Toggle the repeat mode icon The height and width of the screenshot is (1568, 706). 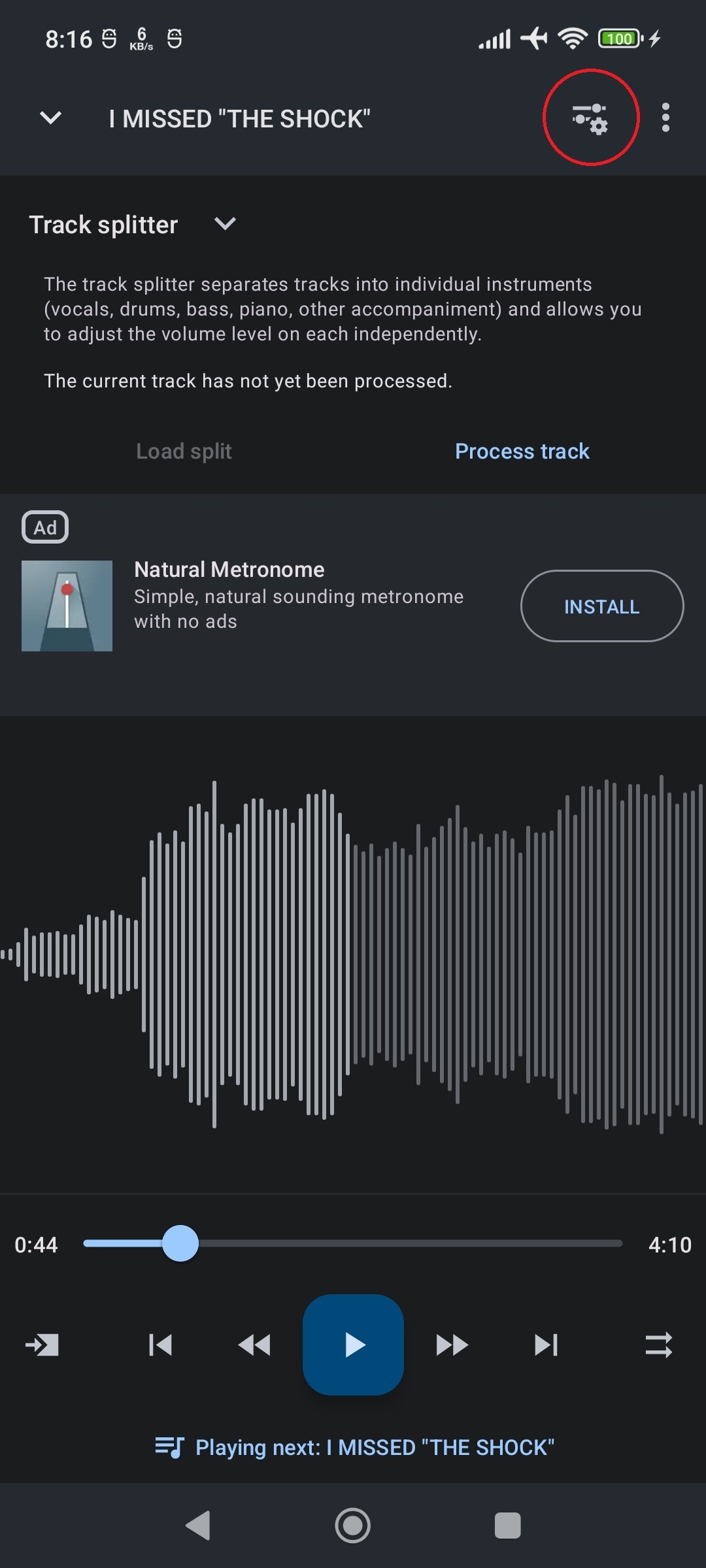658,1345
